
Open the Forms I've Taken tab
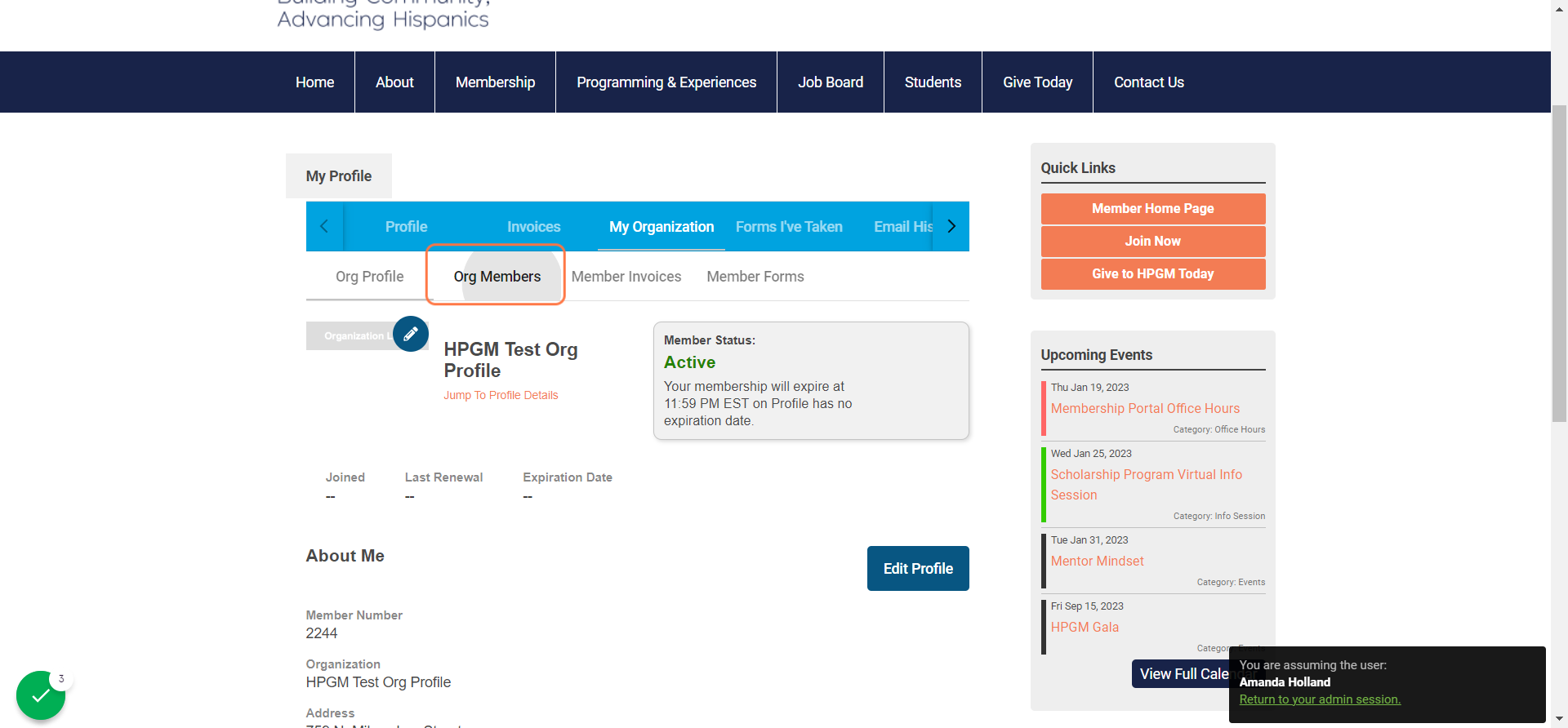pyautogui.click(x=789, y=227)
